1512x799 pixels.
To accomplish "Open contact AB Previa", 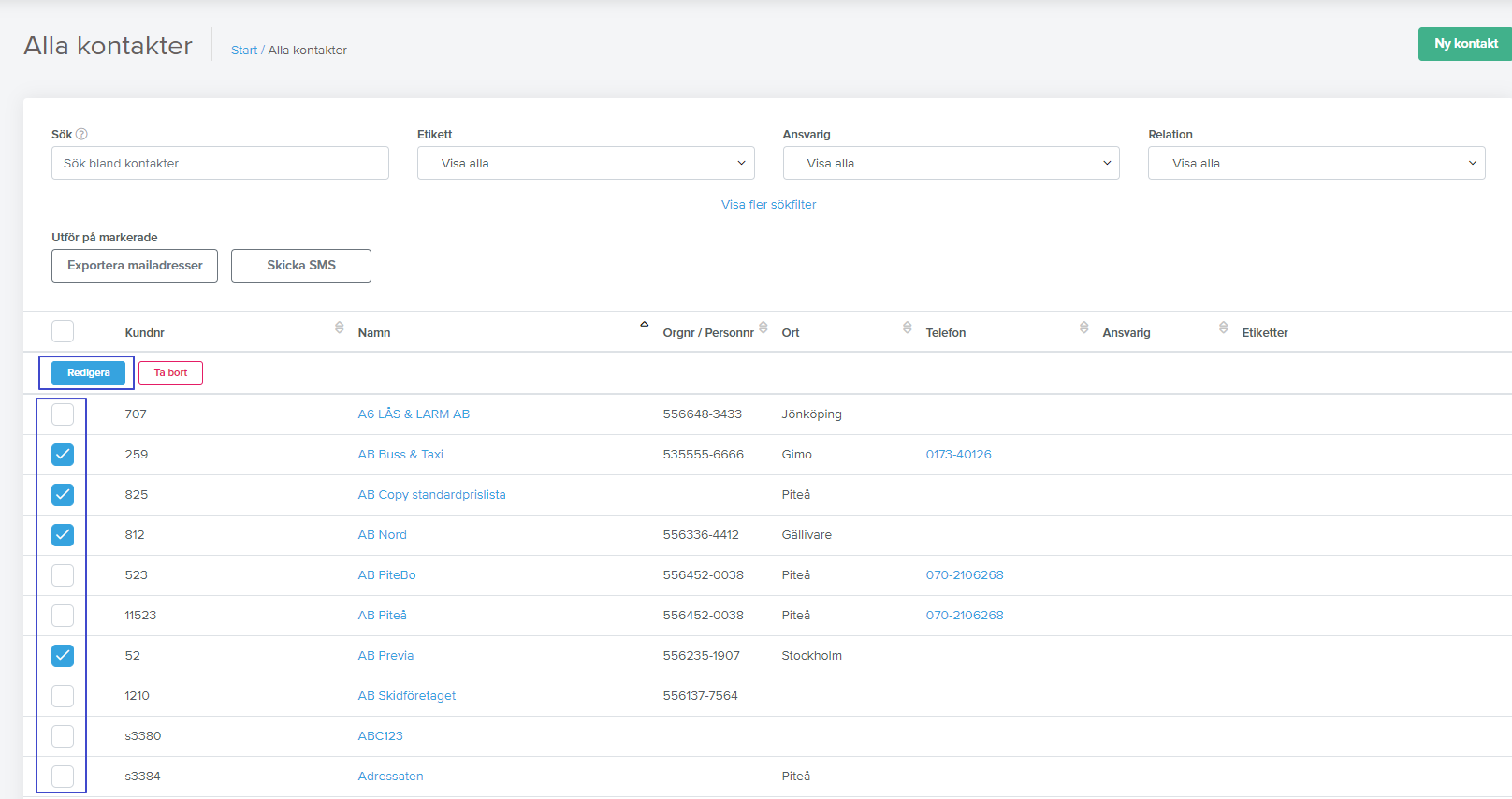I will (x=385, y=656).
